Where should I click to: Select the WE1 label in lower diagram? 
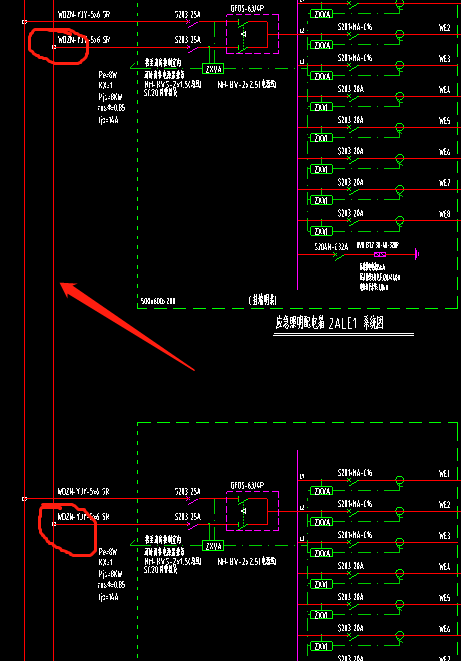(444, 474)
